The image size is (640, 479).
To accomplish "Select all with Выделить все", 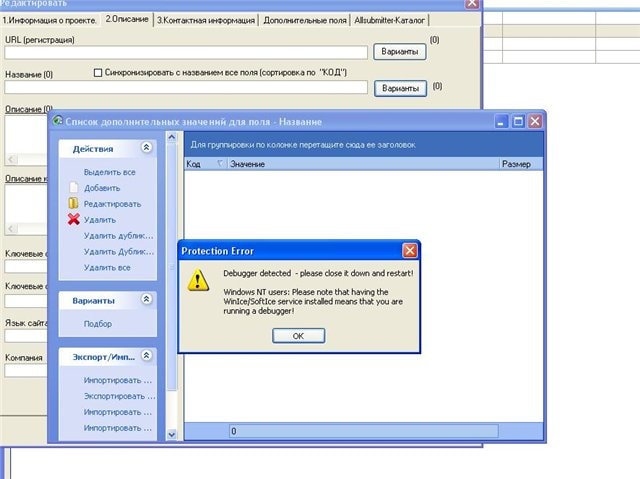I will [109, 172].
